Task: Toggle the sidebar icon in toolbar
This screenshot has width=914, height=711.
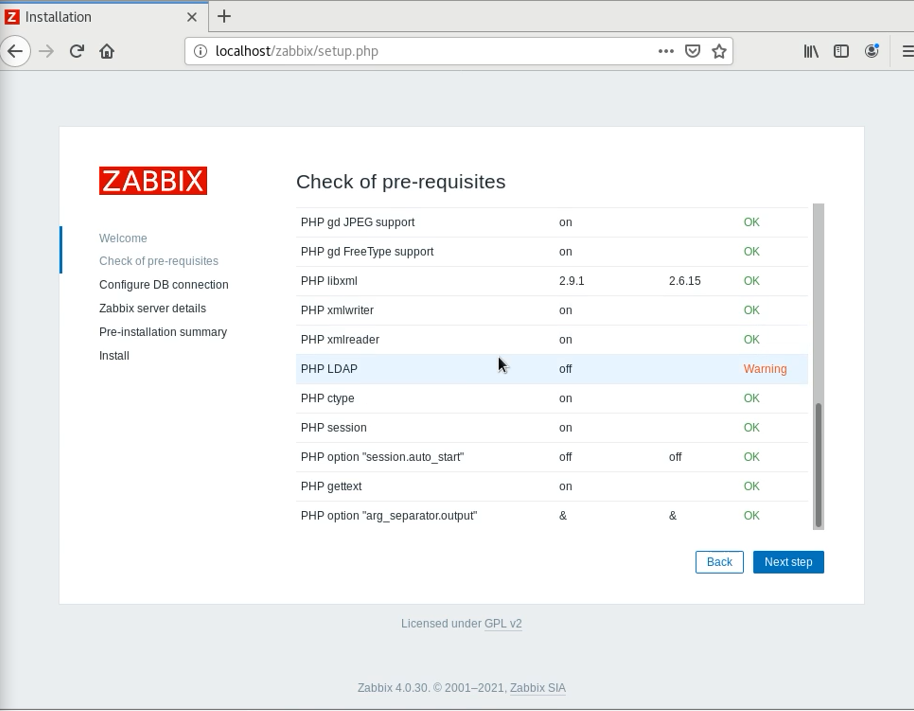Action: pyautogui.click(x=841, y=51)
